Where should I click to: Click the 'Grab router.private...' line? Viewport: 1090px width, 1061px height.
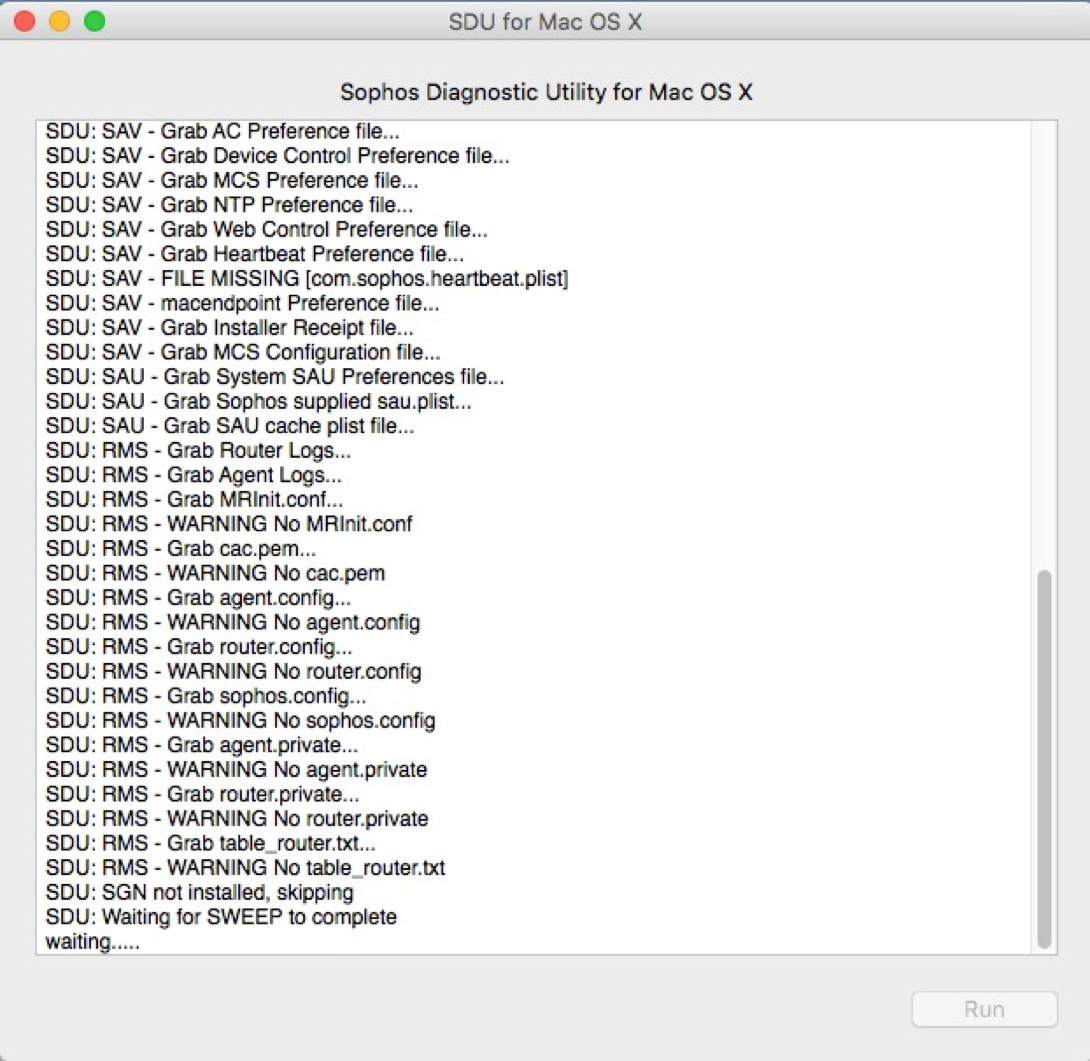tap(202, 794)
